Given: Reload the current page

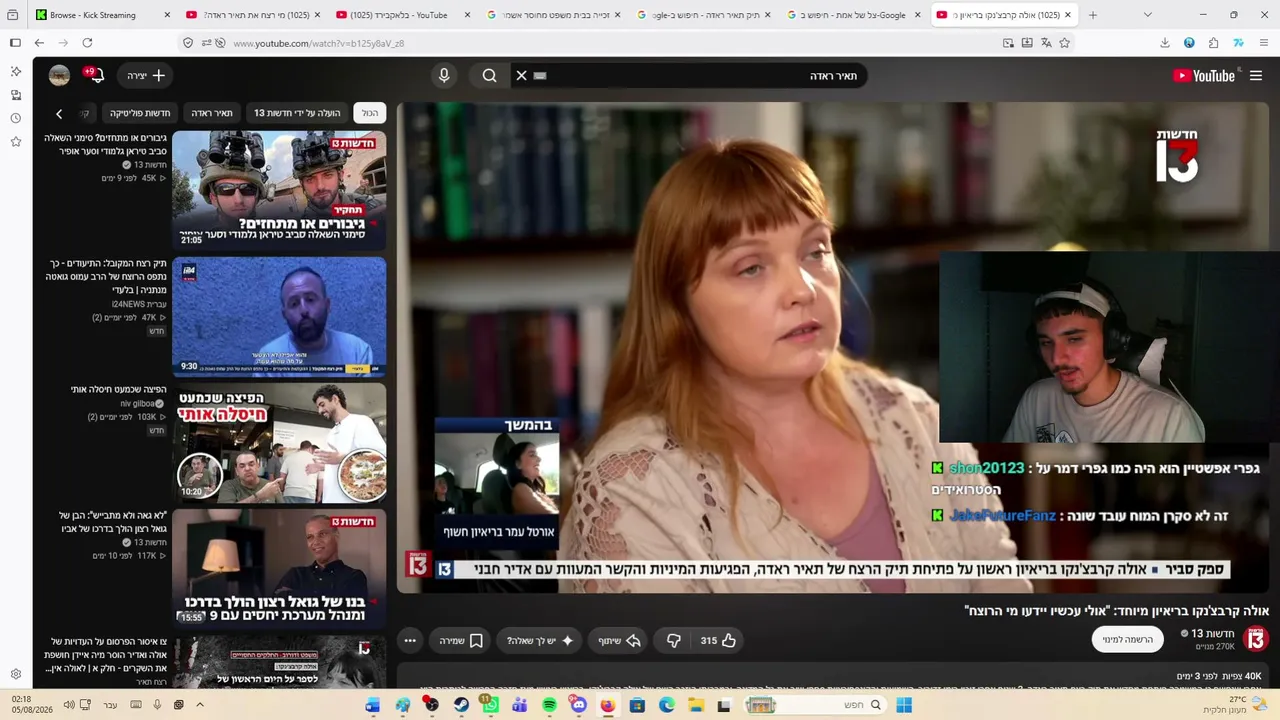Looking at the screenshot, I should coord(87,43).
